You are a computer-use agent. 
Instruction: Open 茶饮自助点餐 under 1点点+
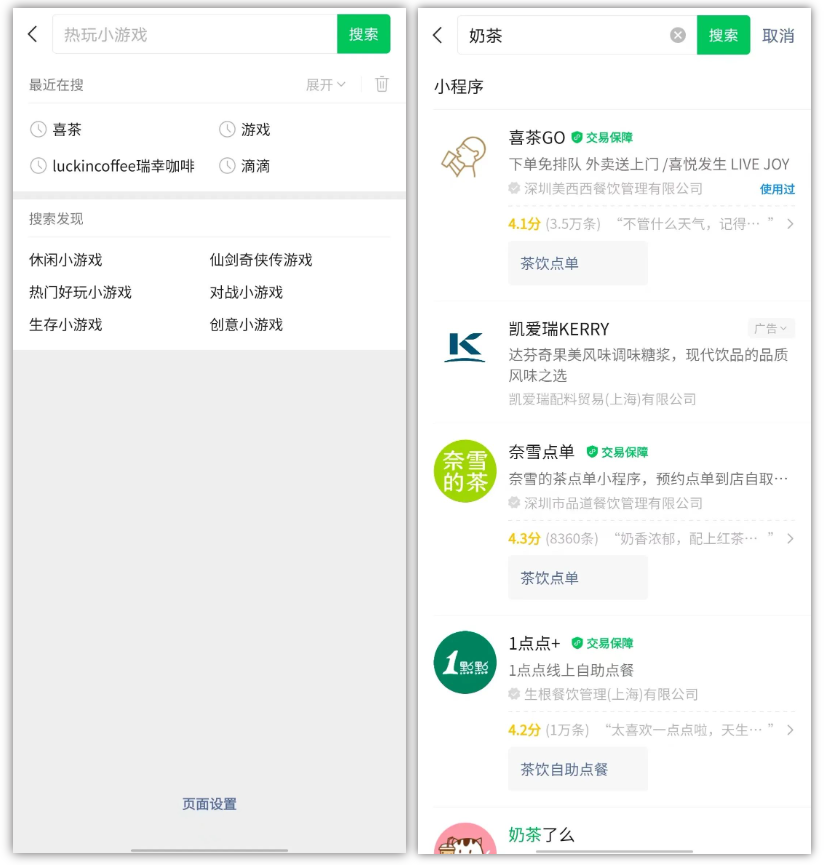577,769
